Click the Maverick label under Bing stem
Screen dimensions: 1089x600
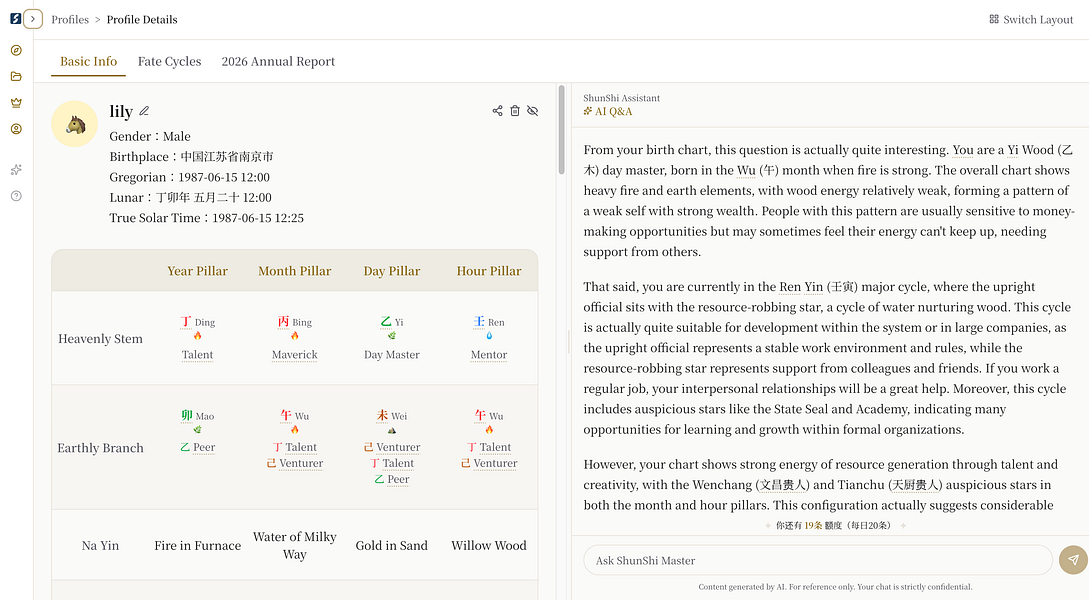point(294,355)
